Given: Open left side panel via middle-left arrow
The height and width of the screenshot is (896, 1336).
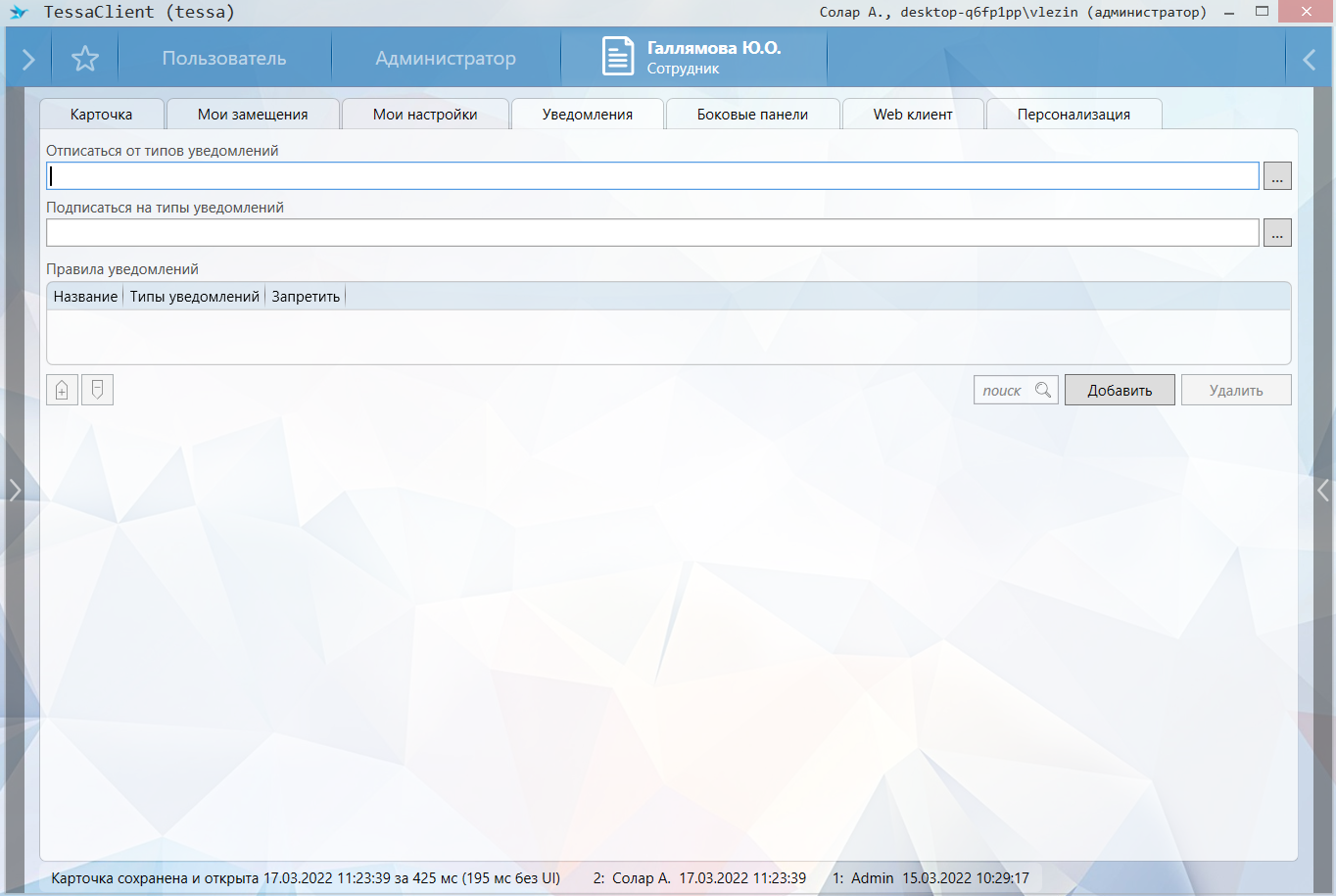Looking at the screenshot, I should 15,490.
